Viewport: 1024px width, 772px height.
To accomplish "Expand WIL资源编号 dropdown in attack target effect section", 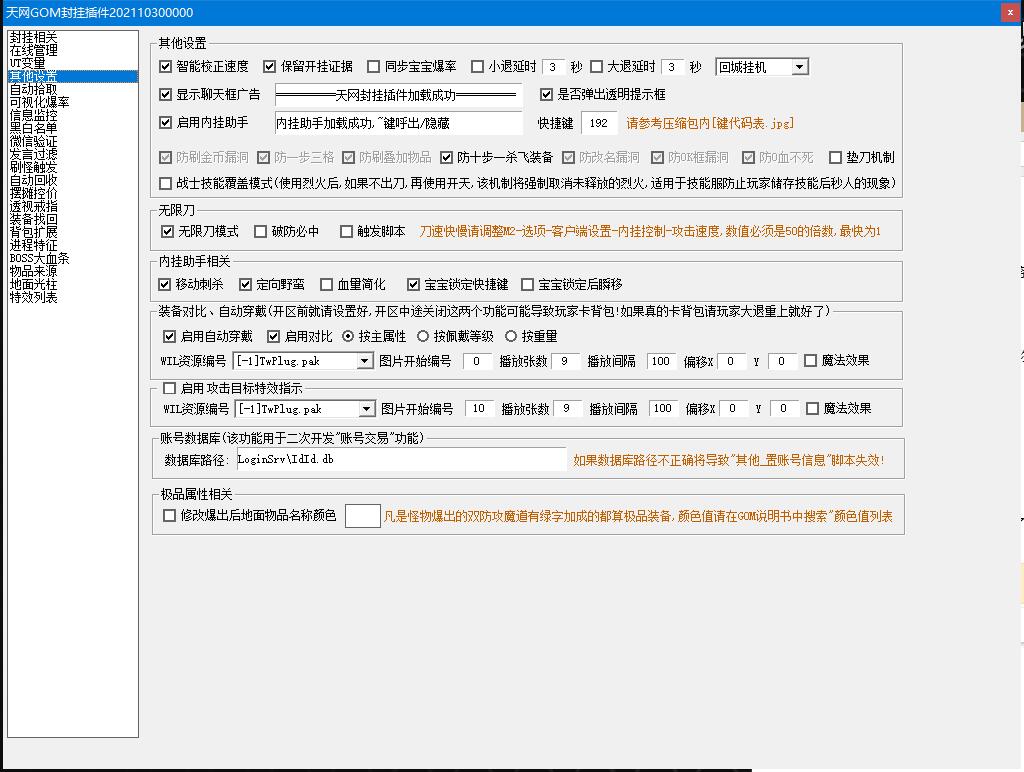I will pos(366,409).
